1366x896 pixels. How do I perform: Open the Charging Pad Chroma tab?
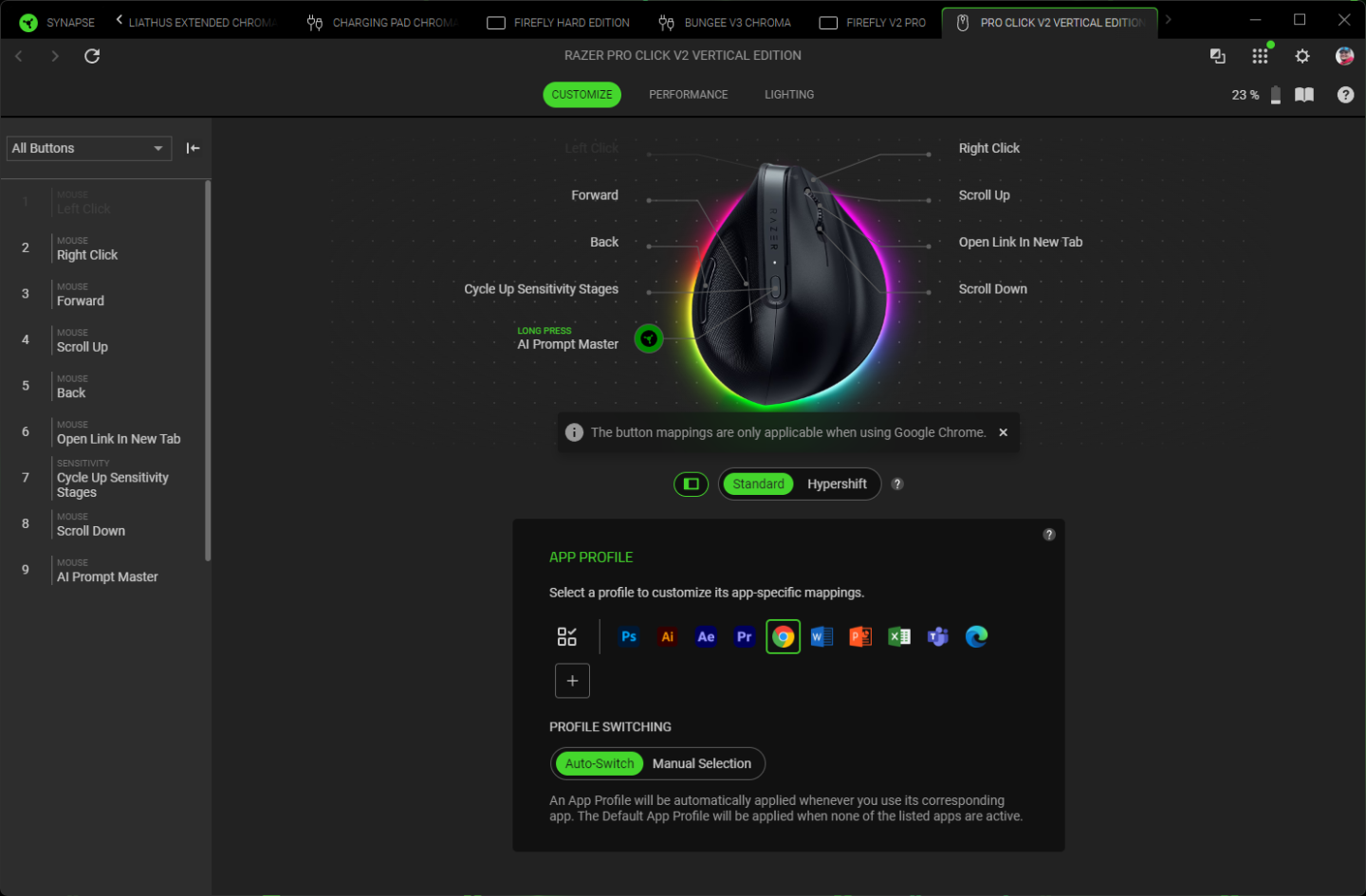coord(383,23)
